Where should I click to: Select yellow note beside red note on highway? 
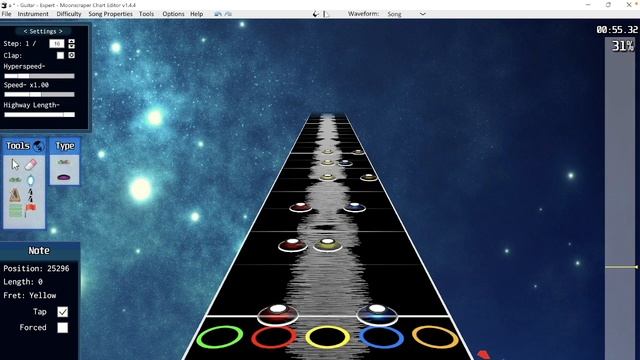(328, 244)
